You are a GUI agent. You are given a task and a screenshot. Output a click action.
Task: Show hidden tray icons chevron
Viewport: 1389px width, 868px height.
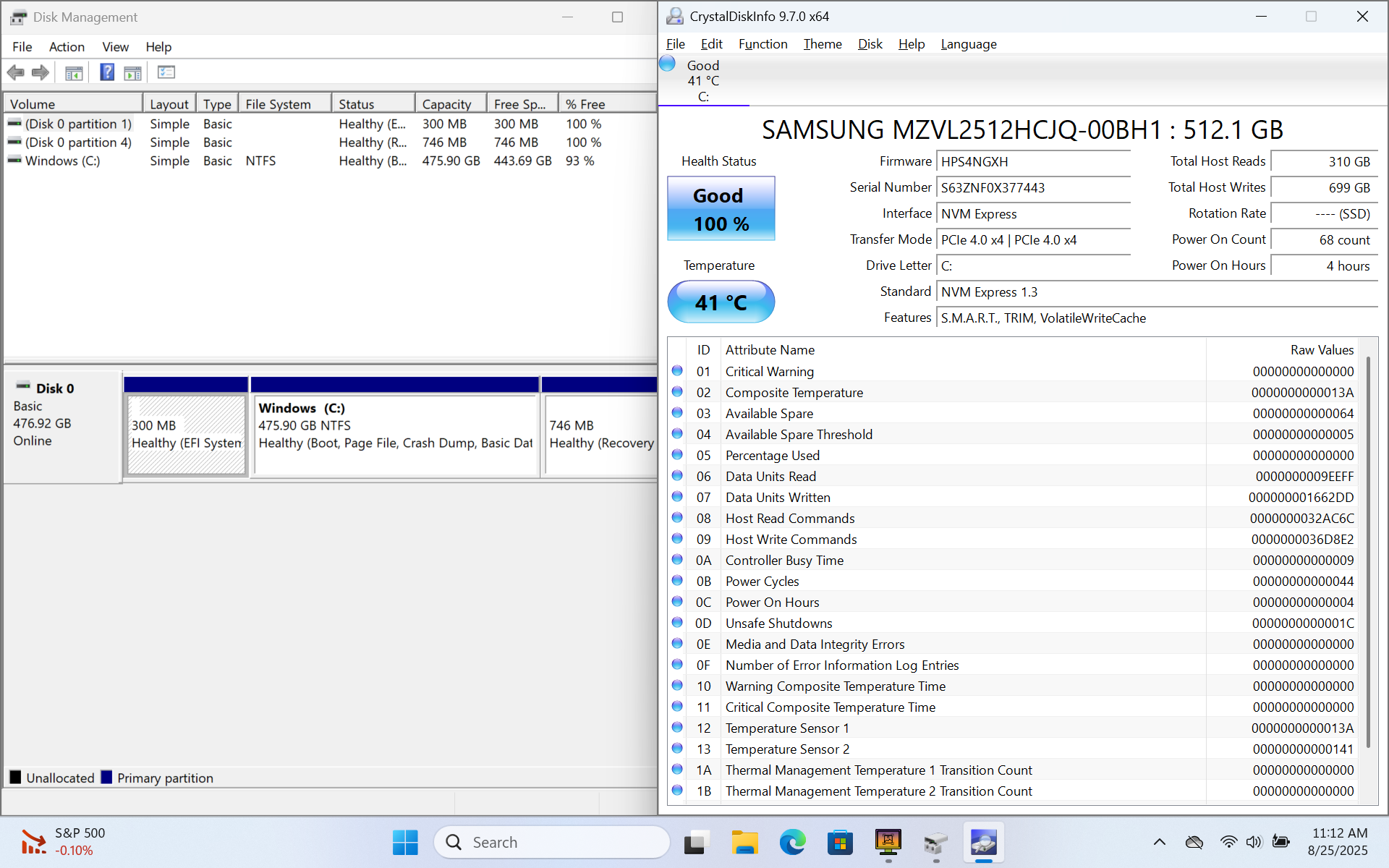click(1160, 842)
